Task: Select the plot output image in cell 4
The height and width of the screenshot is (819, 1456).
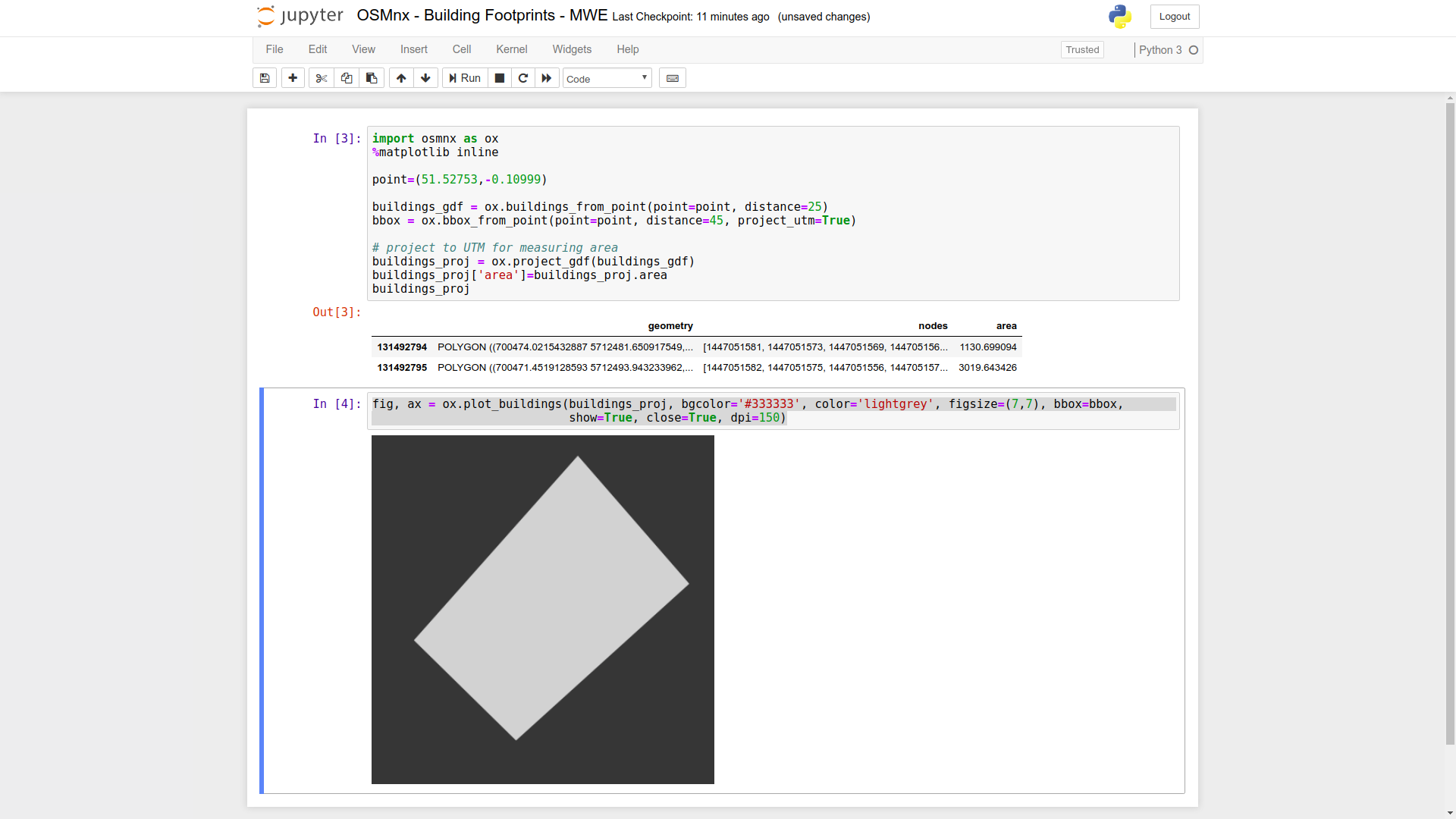Action: (542, 609)
